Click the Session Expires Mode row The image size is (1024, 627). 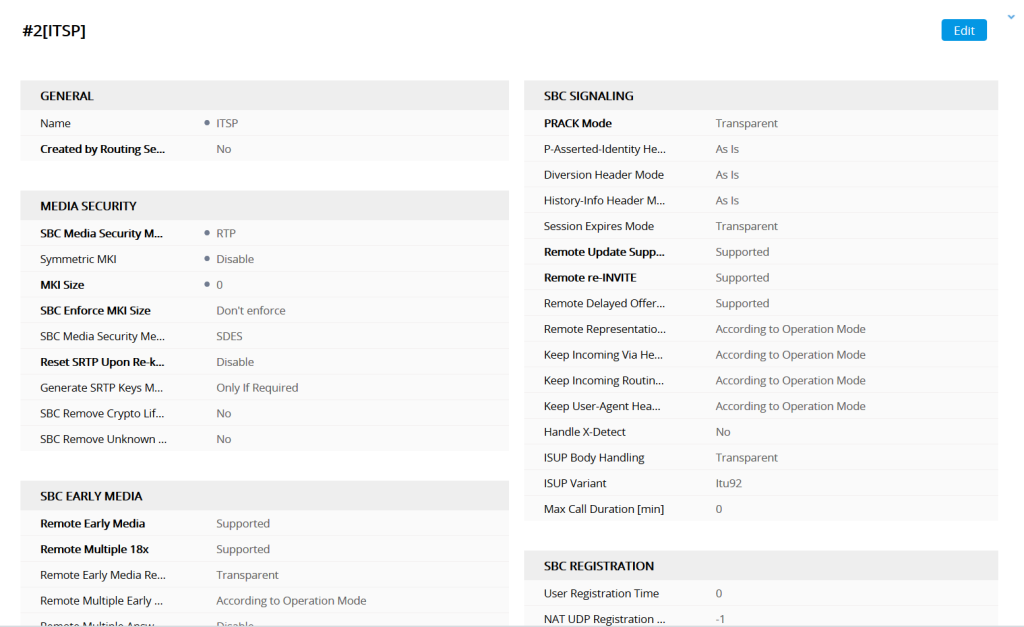[x=760, y=225]
